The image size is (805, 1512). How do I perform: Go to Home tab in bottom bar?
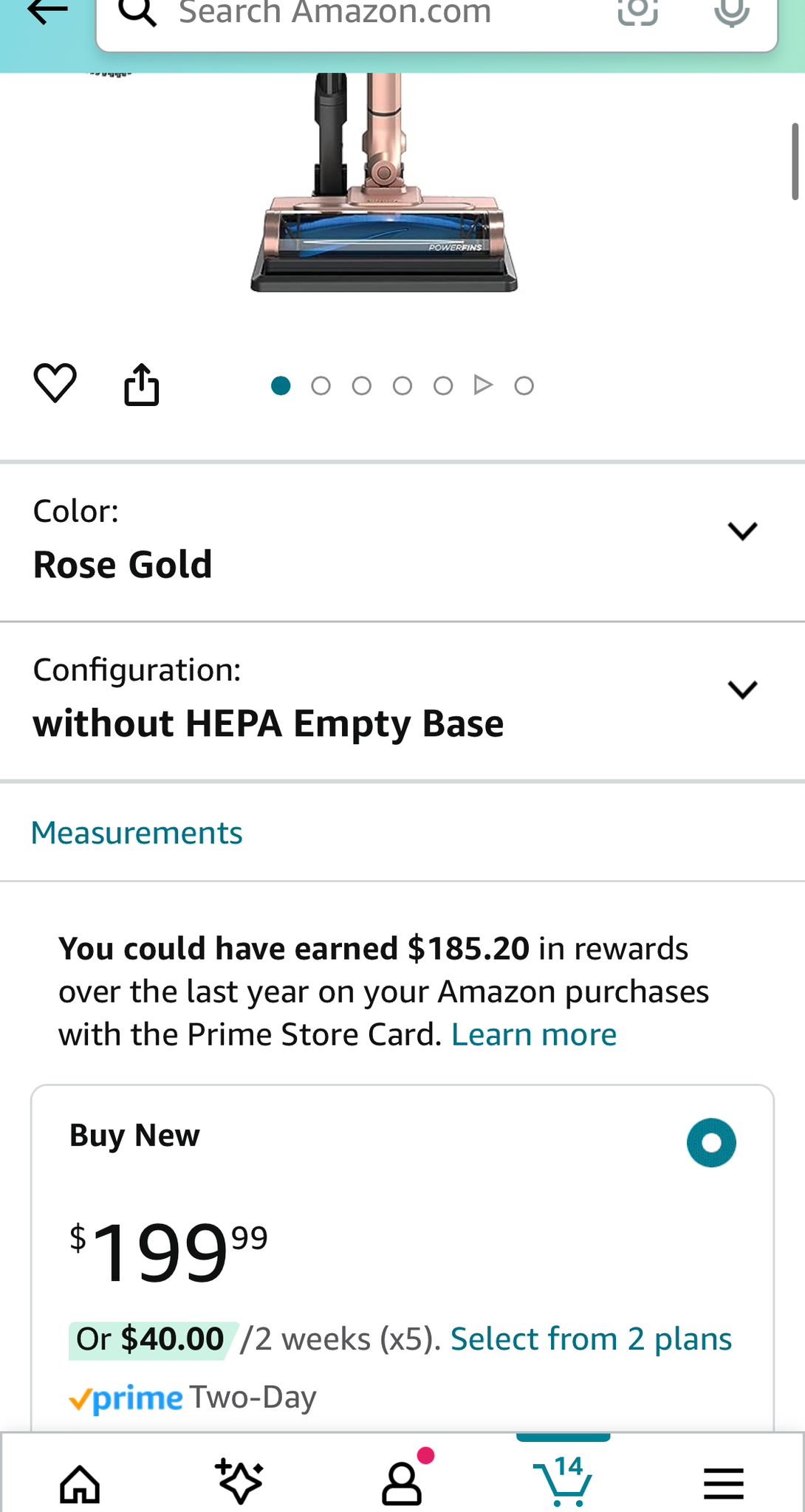pyautogui.click(x=80, y=1484)
